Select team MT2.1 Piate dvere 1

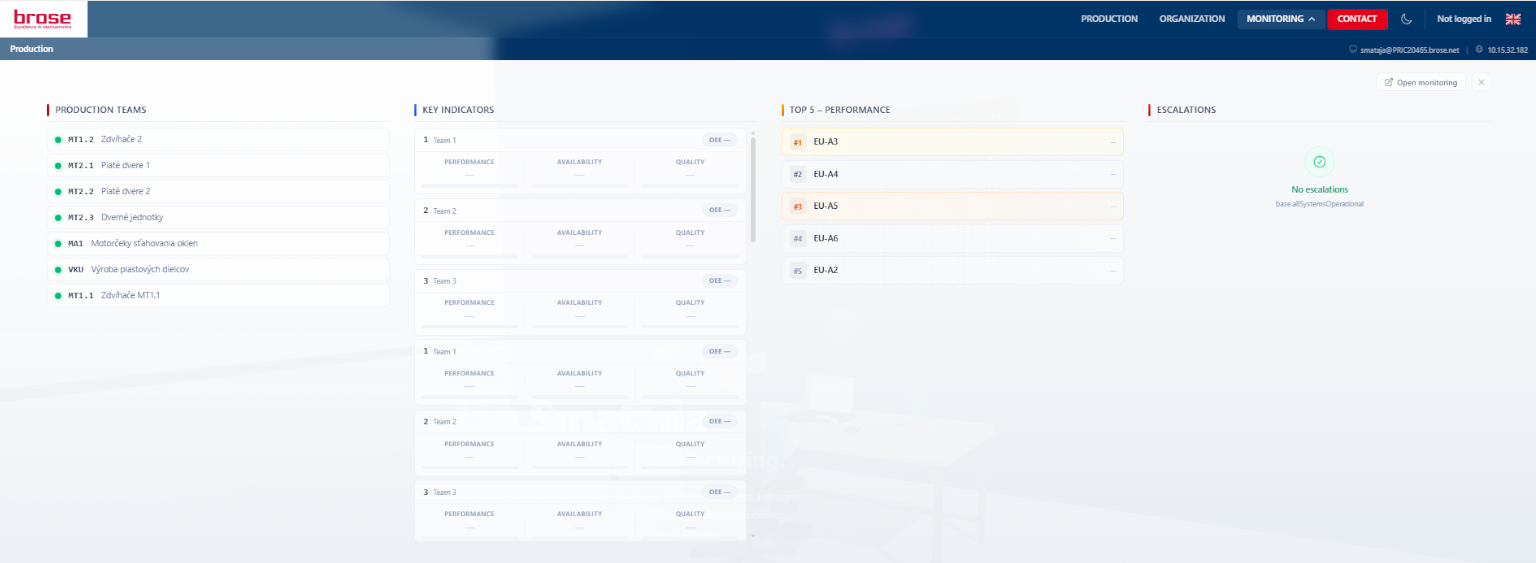218,165
